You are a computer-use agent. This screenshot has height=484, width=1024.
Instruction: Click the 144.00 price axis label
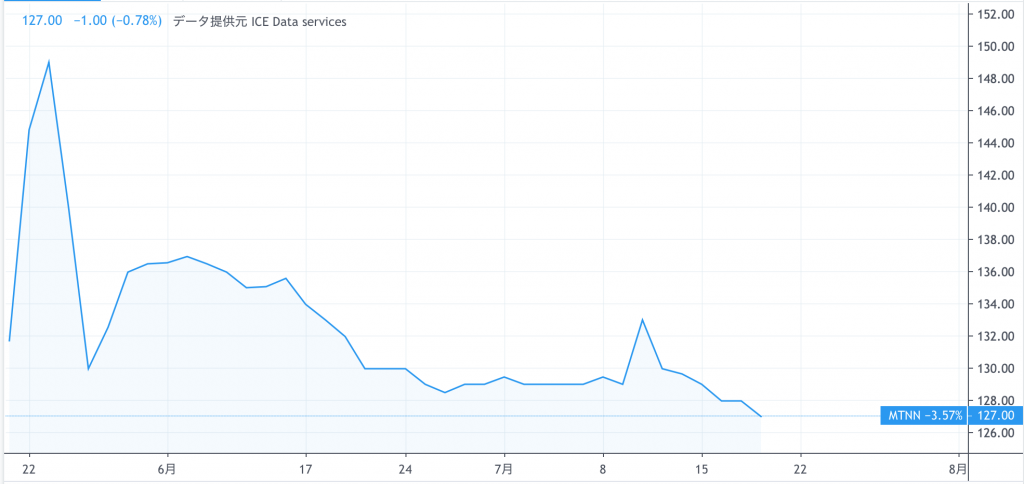click(995, 143)
